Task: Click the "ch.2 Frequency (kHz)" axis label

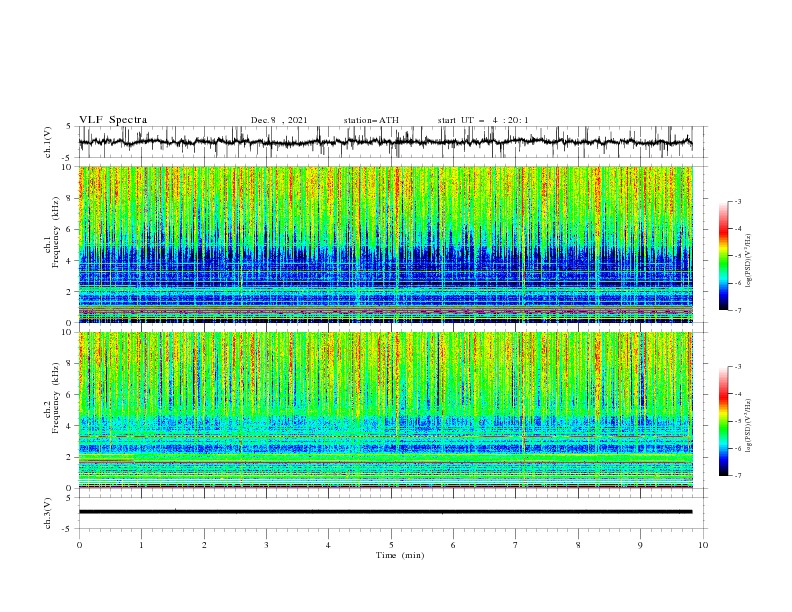Action: pyautogui.click(x=52, y=397)
